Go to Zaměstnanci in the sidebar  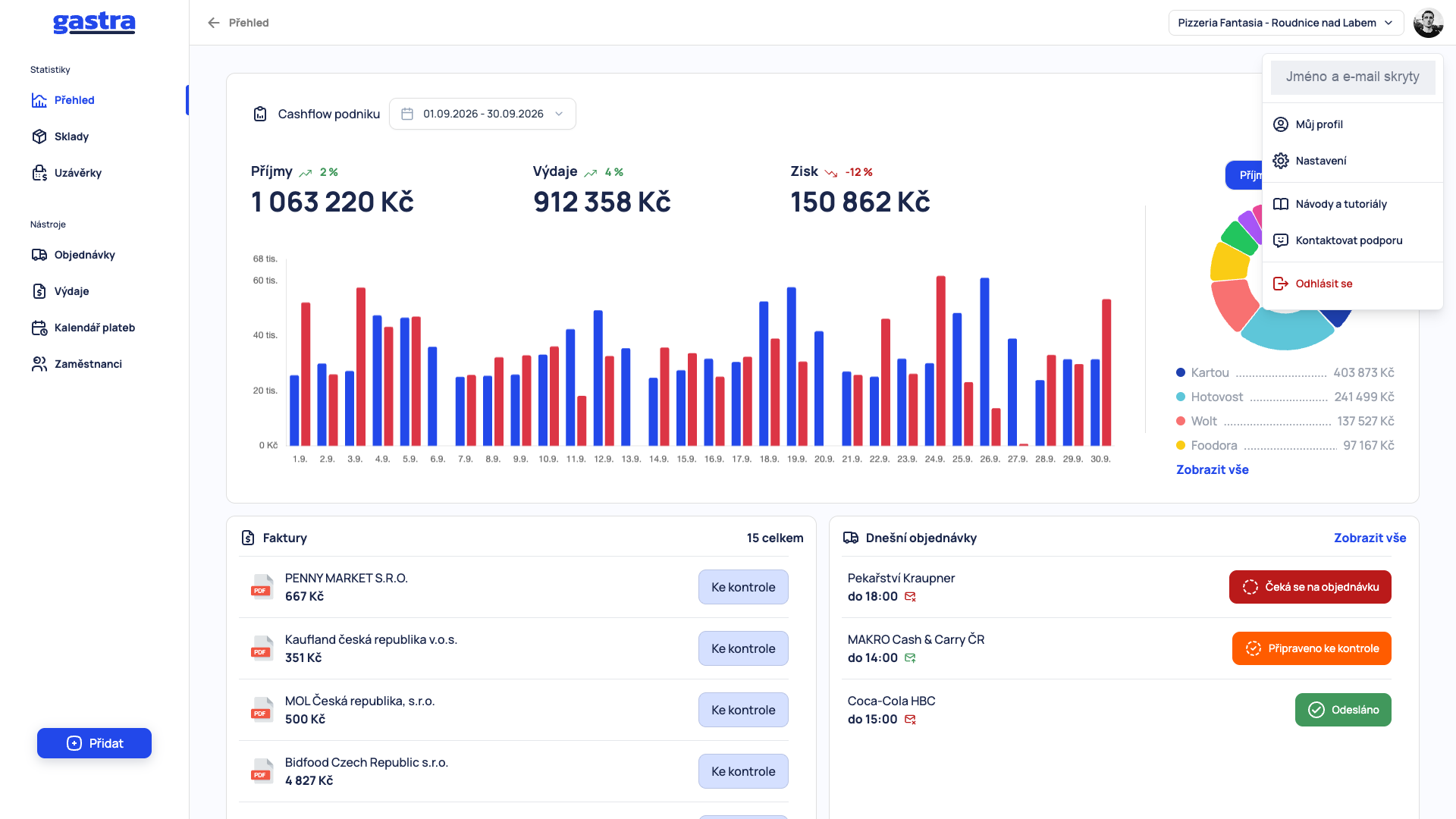pos(88,364)
